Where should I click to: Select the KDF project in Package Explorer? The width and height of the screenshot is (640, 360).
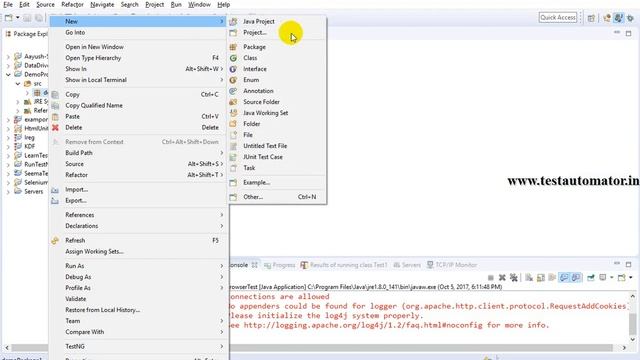[29, 147]
